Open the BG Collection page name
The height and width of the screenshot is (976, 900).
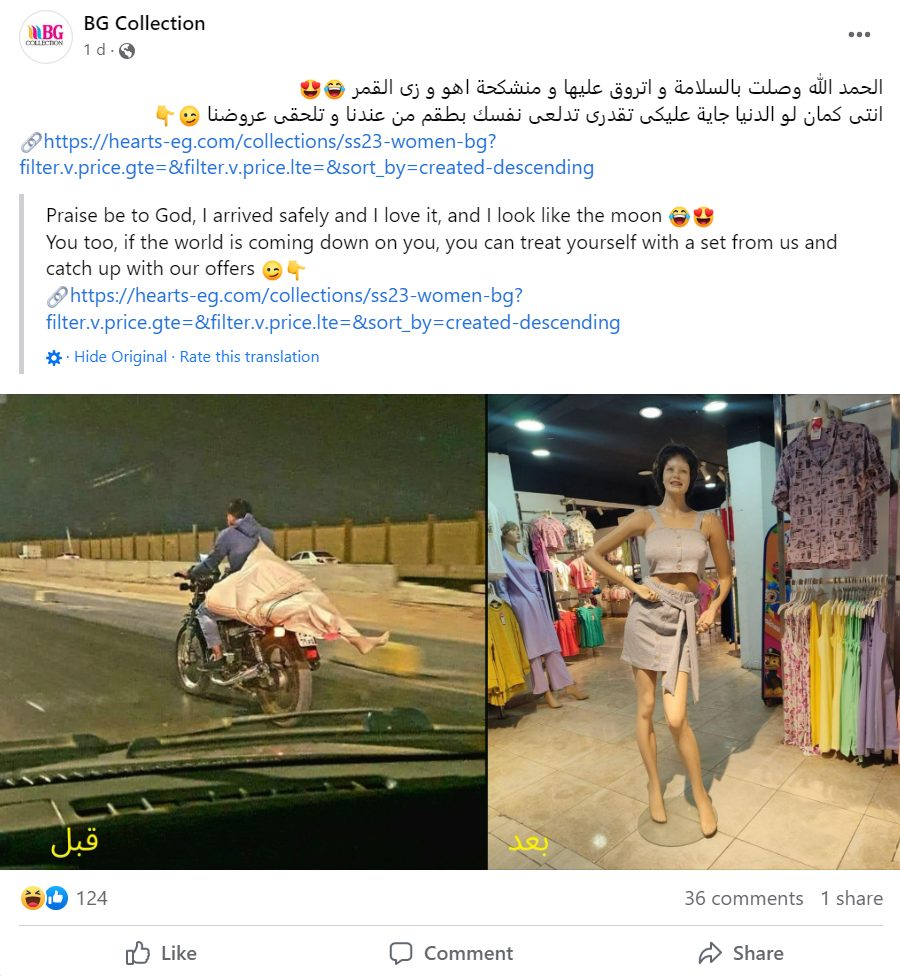(144, 23)
